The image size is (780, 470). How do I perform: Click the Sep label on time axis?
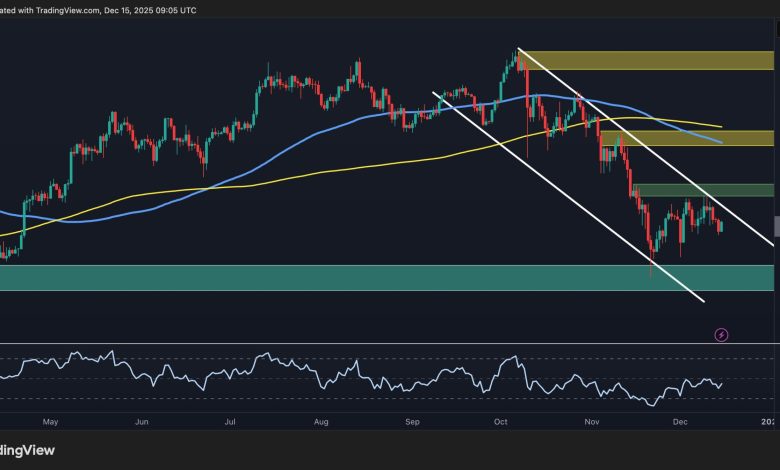coord(414,422)
